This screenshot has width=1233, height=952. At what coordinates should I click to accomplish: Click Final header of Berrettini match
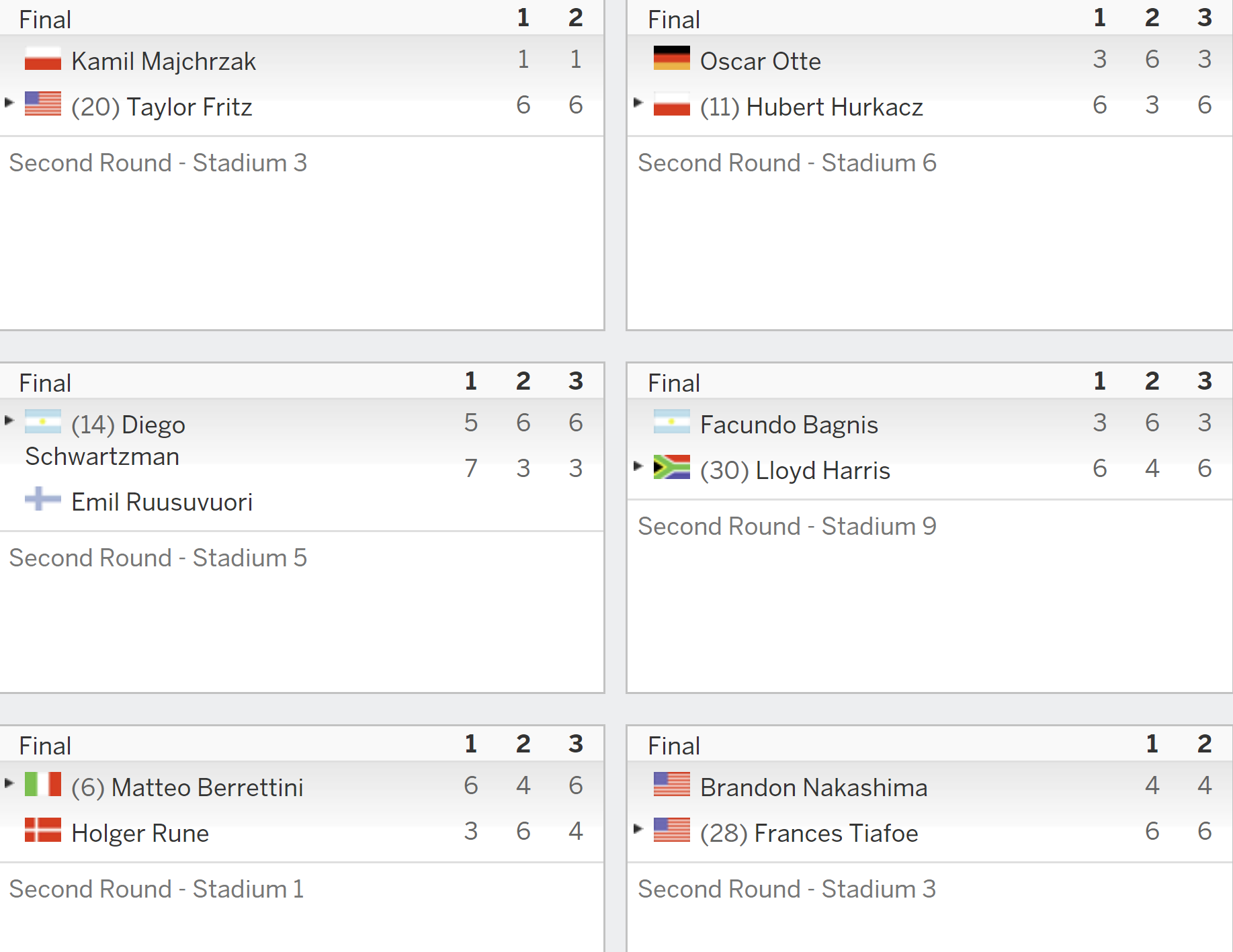click(x=45, y=746)
